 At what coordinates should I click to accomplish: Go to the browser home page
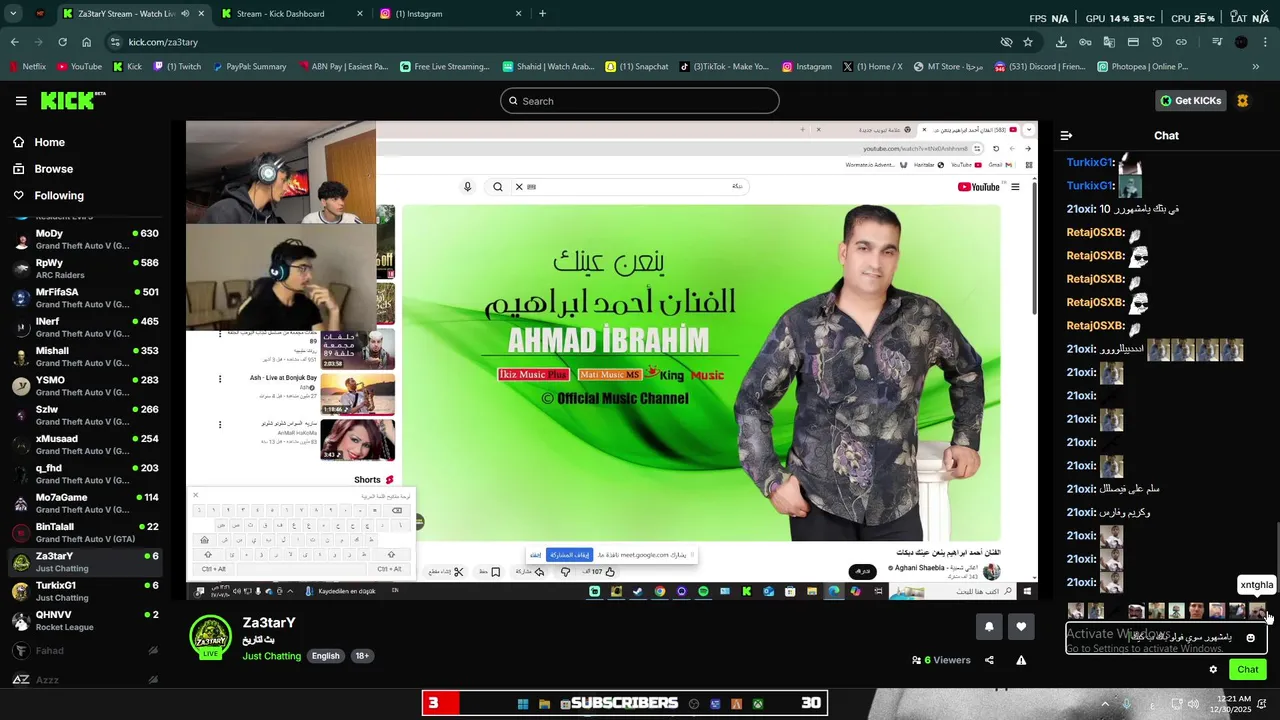(x=86, y=42)
